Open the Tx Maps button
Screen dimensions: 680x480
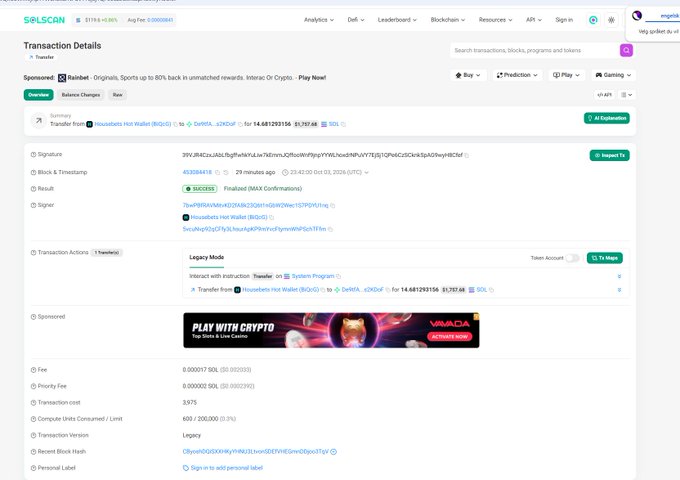(605, 258)
